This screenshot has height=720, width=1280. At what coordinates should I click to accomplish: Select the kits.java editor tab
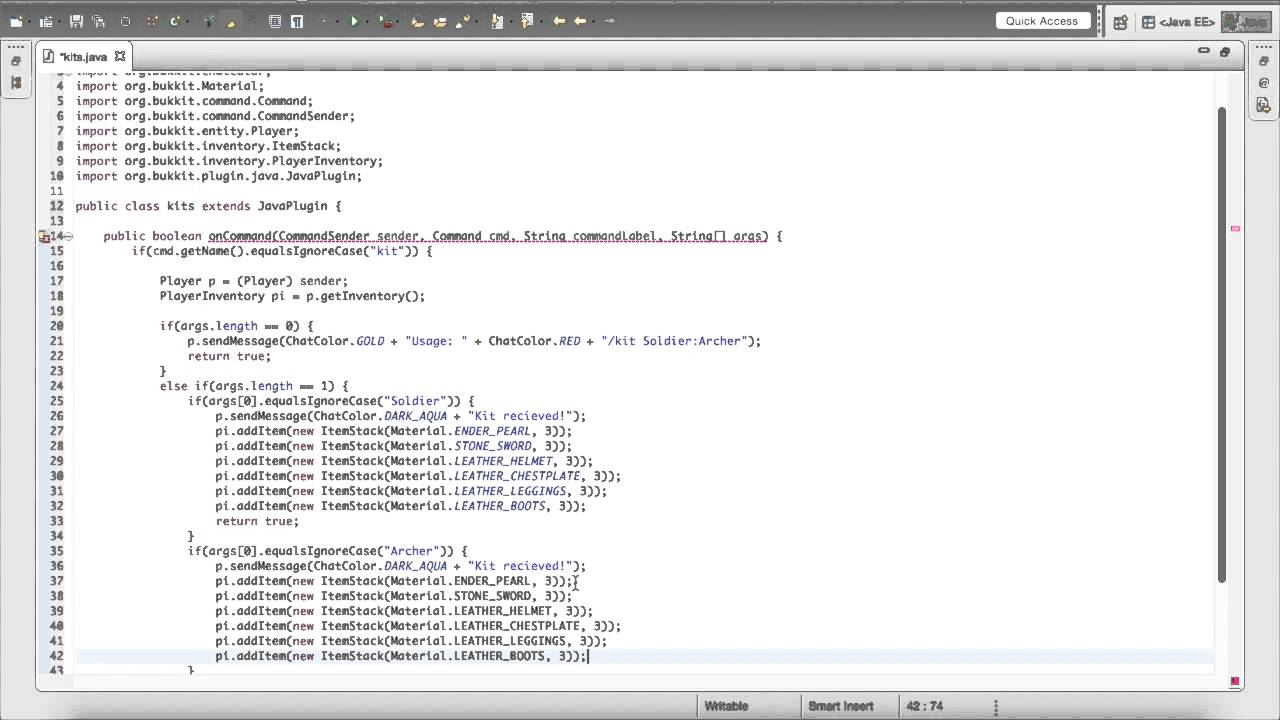coord(84,57)
